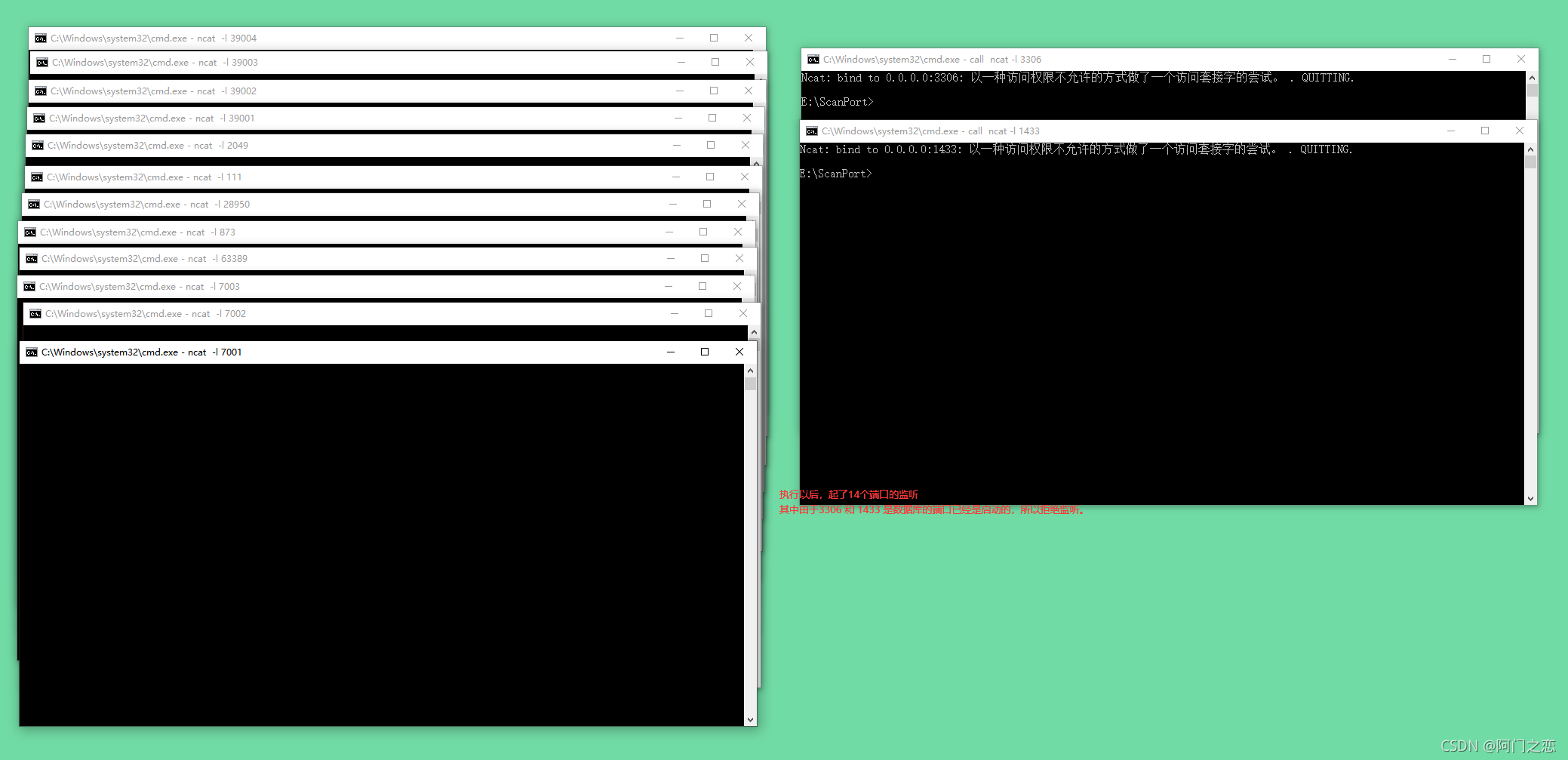Click 'Ncat: bind to 0.0.0.0:3306' error line
Image resolution: width=1568 pixels, height=760 pixels.
(1077, 78)
